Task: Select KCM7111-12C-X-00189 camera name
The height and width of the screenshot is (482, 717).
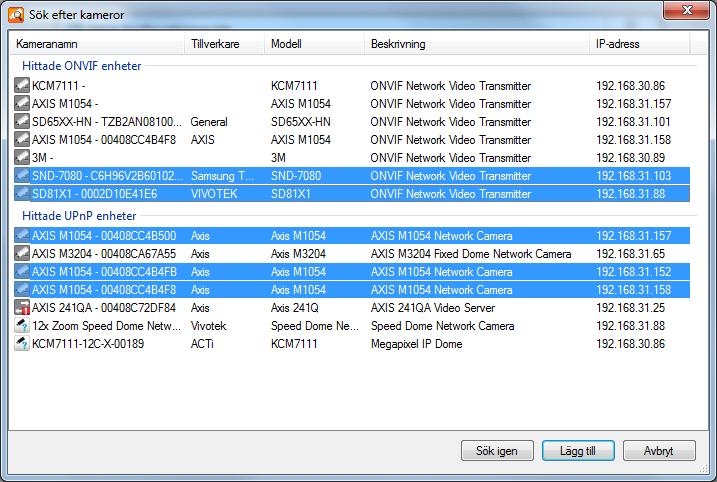Action: tap(88, 344)
